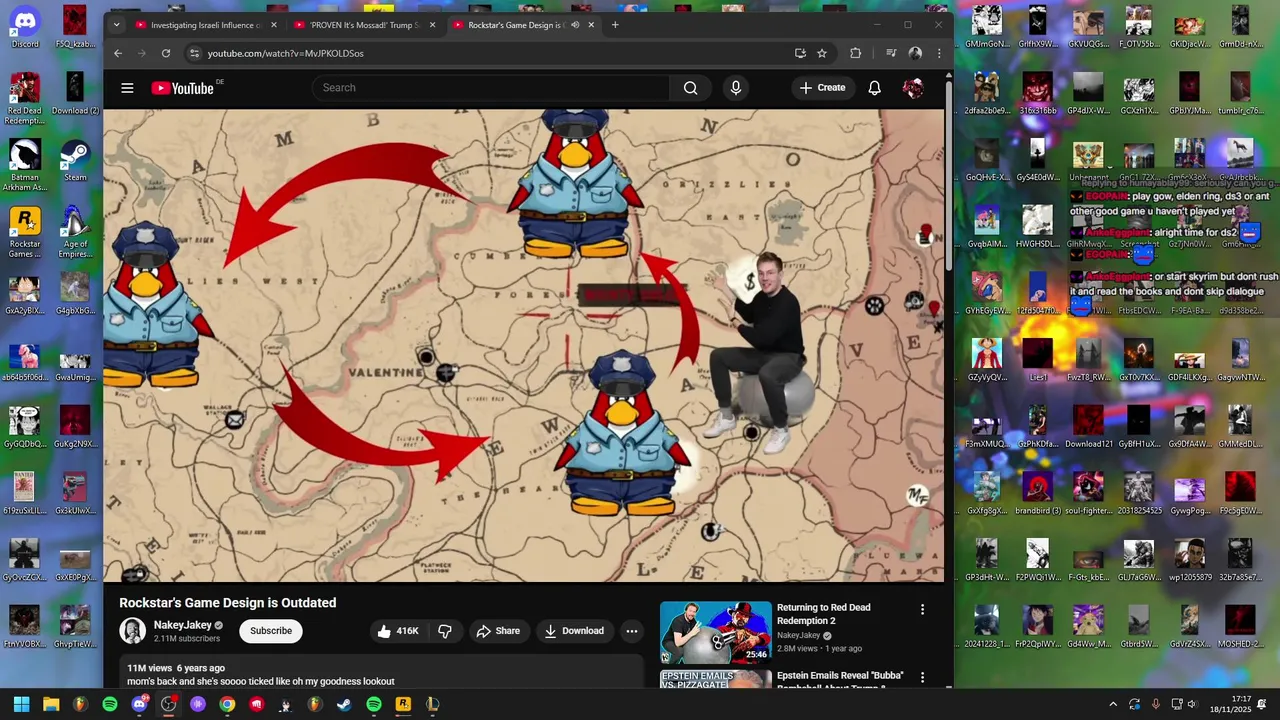Viewport: 1280px width, 720px height.
Task: Select Download (2) desktop file
Action: pyautogui.click(x=75, y=93)
